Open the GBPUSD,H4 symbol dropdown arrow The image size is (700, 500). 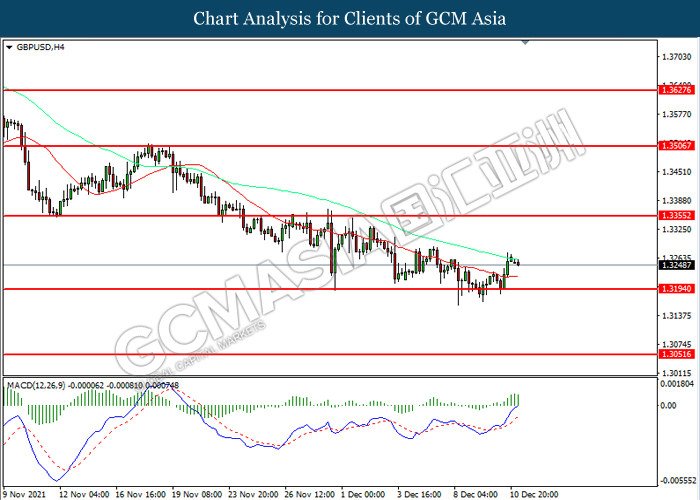(9, 47)
